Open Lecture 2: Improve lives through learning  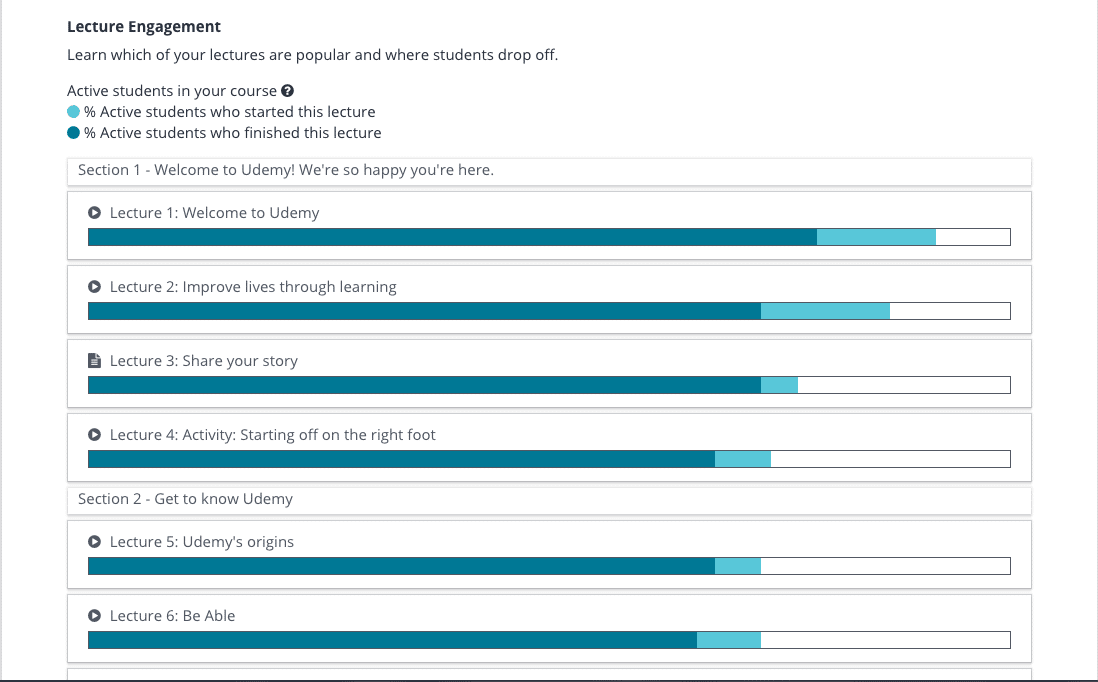[x=253, y=287]
